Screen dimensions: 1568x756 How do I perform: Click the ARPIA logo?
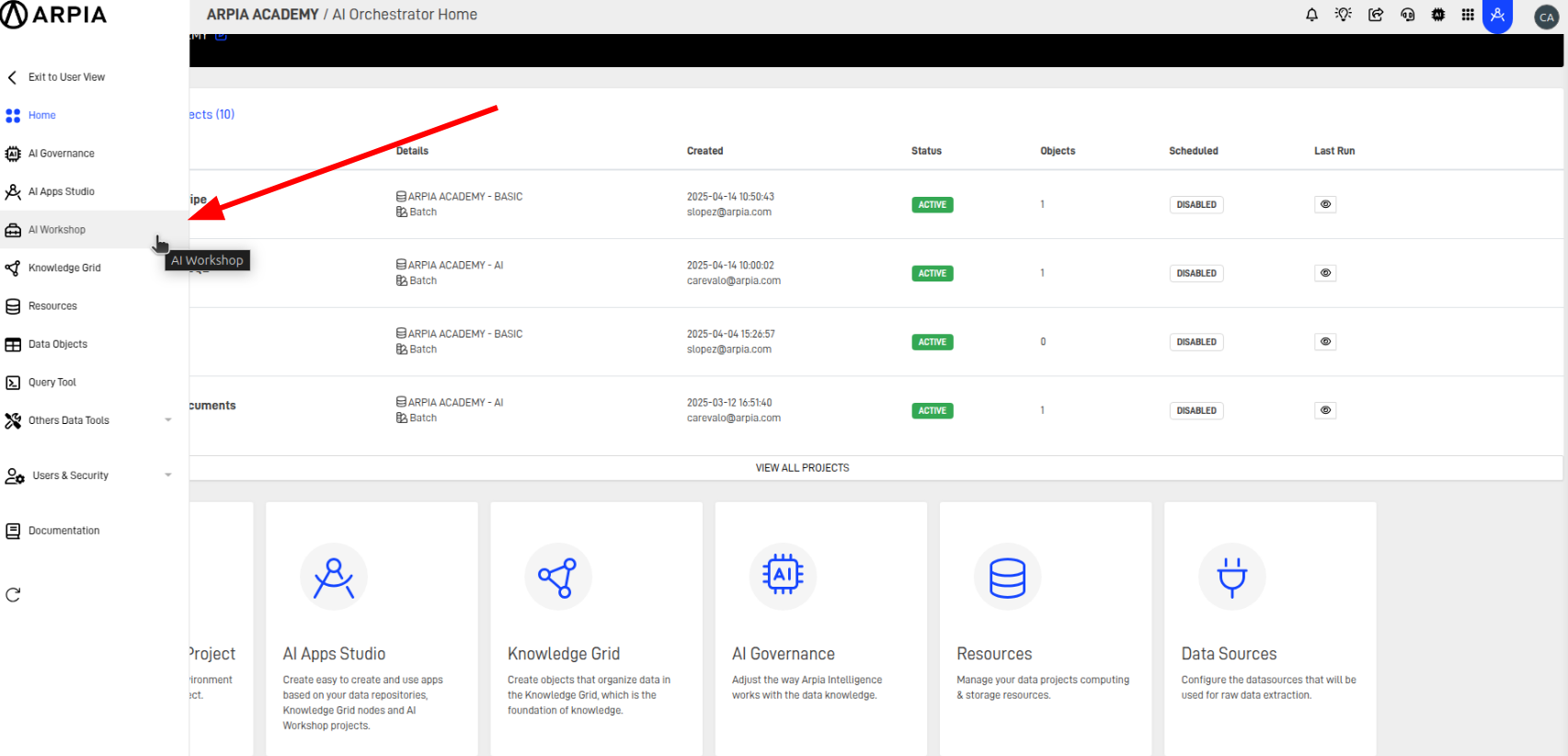pyautogui.click(x=53, y=15)
